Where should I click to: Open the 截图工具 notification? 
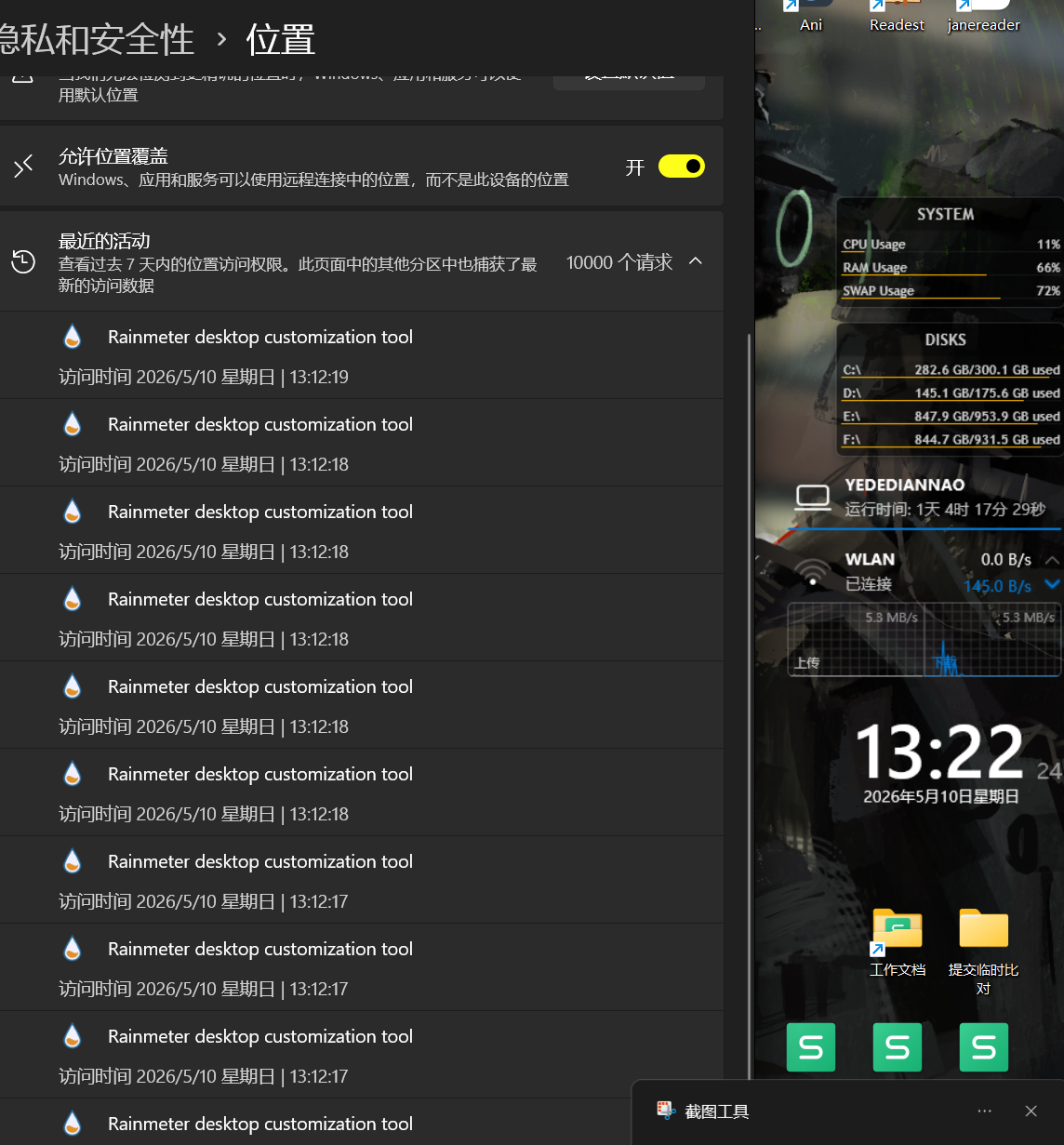tap(847, 1112)
